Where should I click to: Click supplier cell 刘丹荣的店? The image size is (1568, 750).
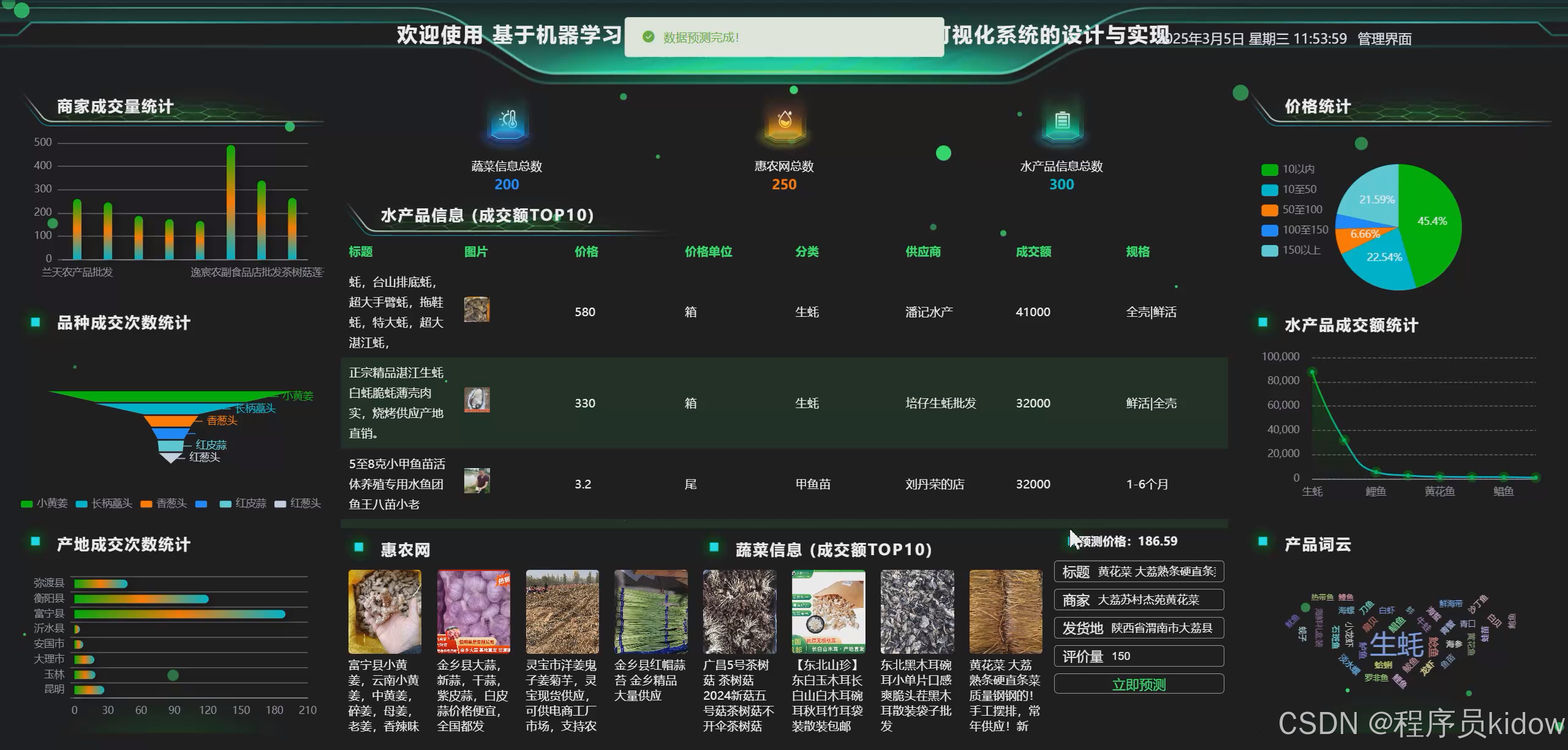[x=935, y=484]
